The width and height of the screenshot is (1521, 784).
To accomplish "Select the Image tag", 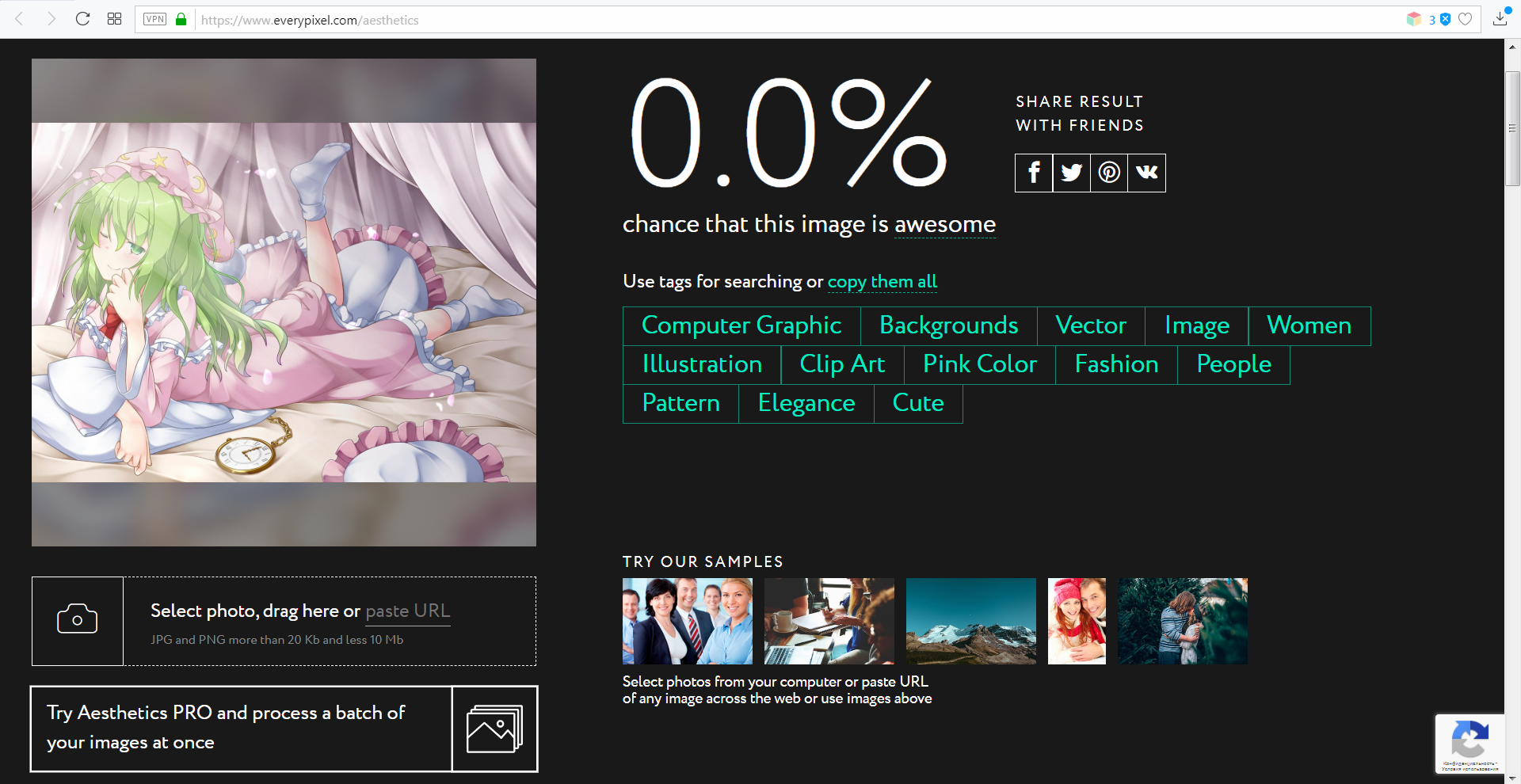I will 1197,325.
